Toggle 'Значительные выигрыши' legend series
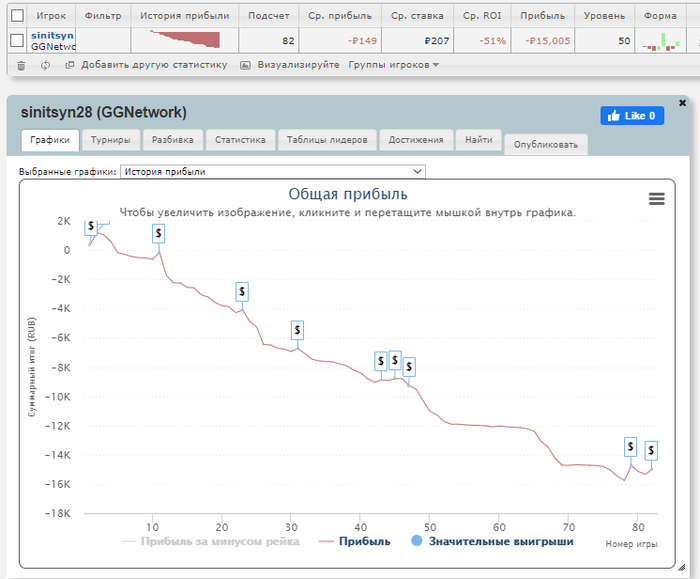The width and height of the screenshot is (700, 579). (x=492, y=542)
